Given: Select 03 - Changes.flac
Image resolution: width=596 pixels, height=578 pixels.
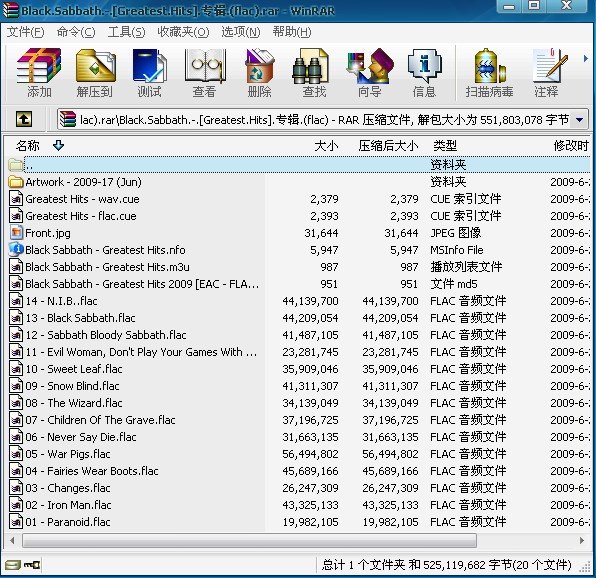Looking at the screenshot, I should (x=68, y=488).
